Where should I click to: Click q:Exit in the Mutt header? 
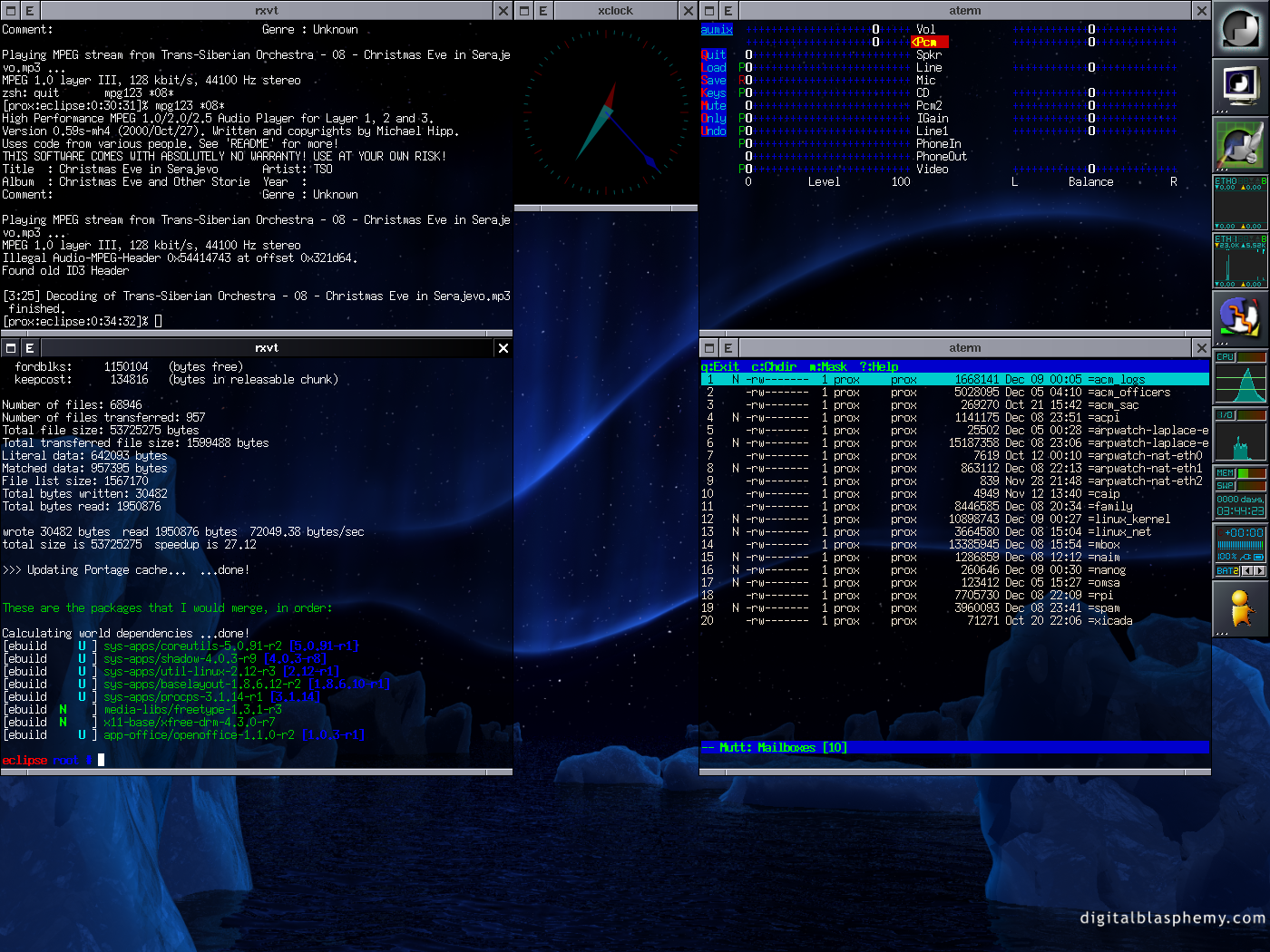click(x=720, y=367)
